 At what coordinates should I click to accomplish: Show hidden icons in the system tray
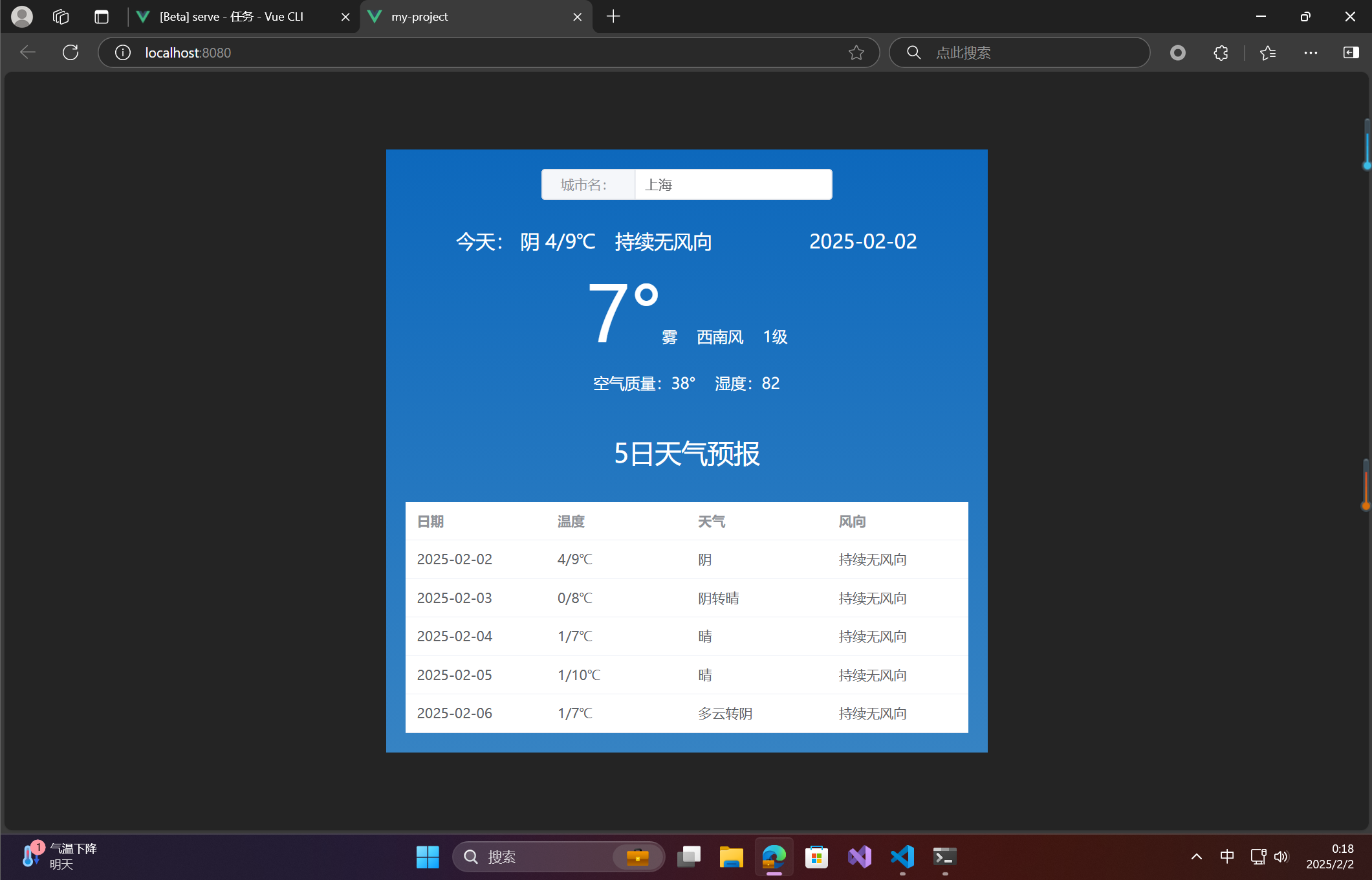coord(1195,856)
